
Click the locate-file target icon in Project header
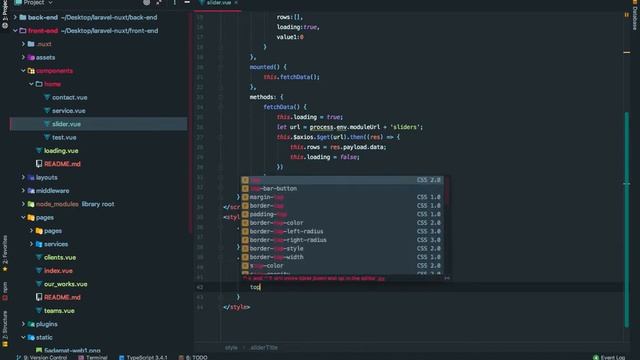(146, 2)
